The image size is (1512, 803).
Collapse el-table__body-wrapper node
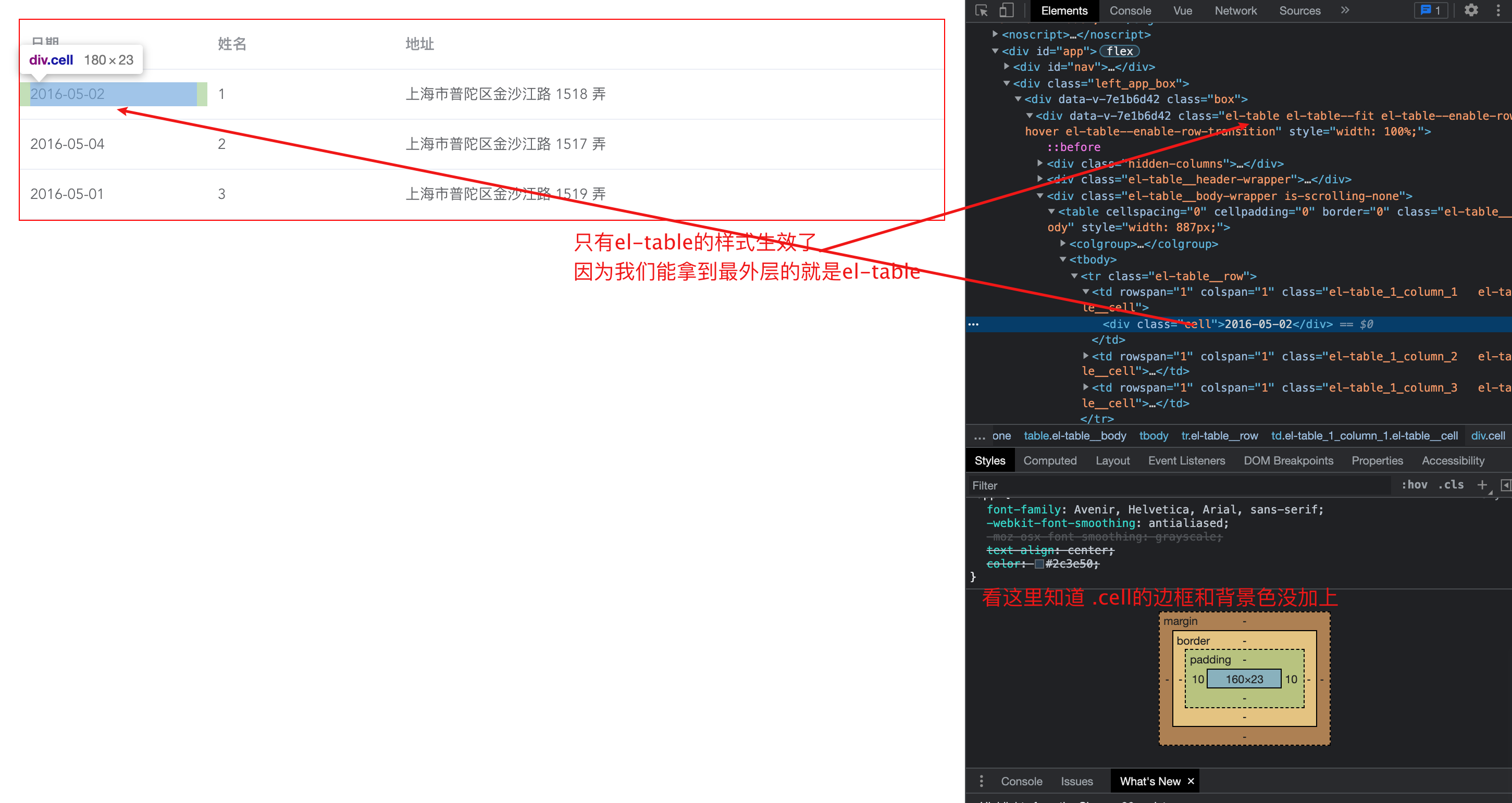click(1040, 196)
